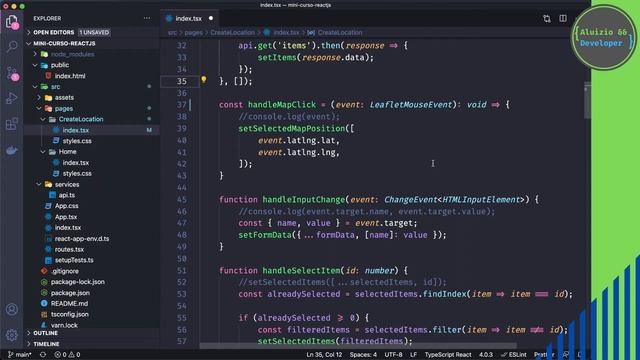Open App.tsx file

(66, 217)
